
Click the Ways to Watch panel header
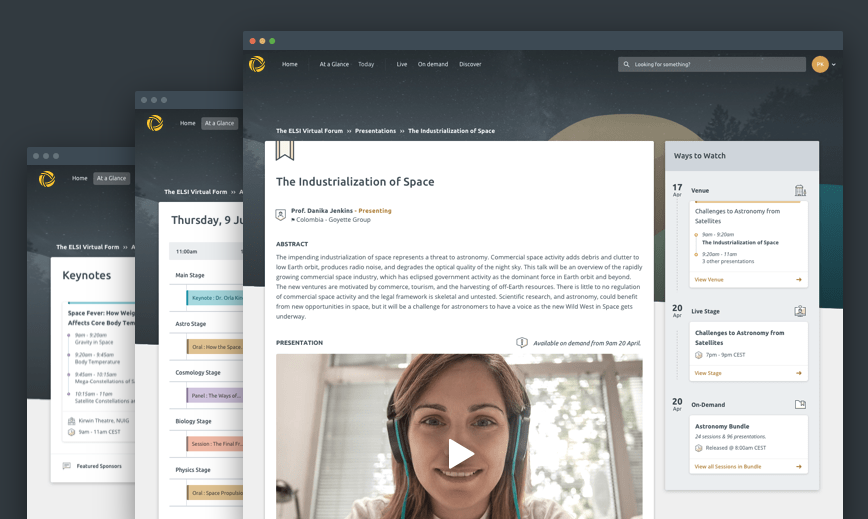tap(742, 155)
